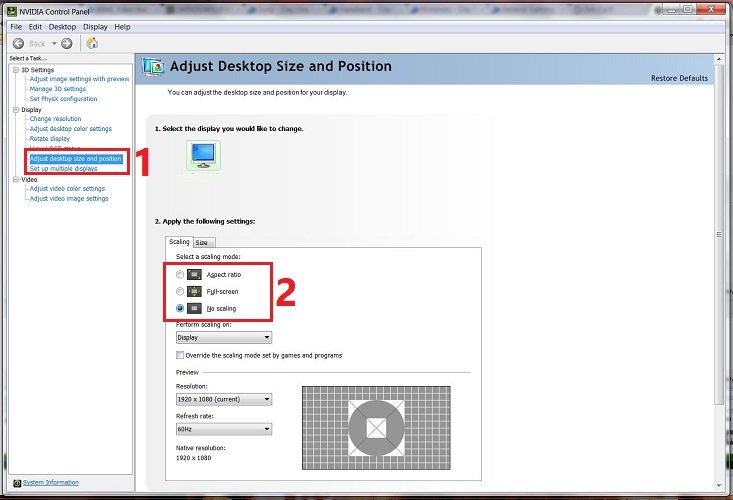The width and height of the screenshot is (733, 500).
Task: Open Adjust image settings with preview
Action: pyautogui.click(x=79, y=79)
